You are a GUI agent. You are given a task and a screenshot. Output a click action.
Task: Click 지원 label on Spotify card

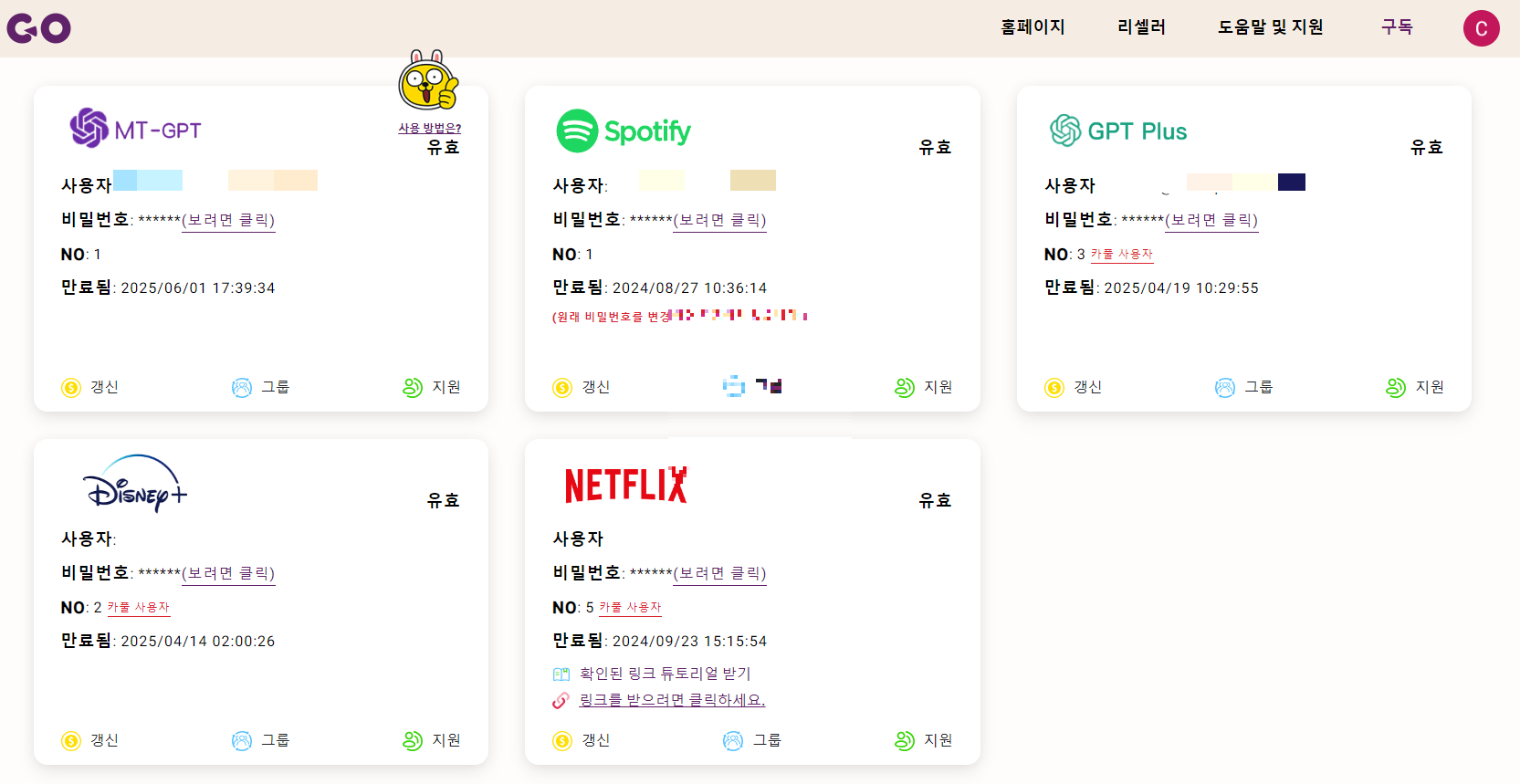(x=938, y=387)
